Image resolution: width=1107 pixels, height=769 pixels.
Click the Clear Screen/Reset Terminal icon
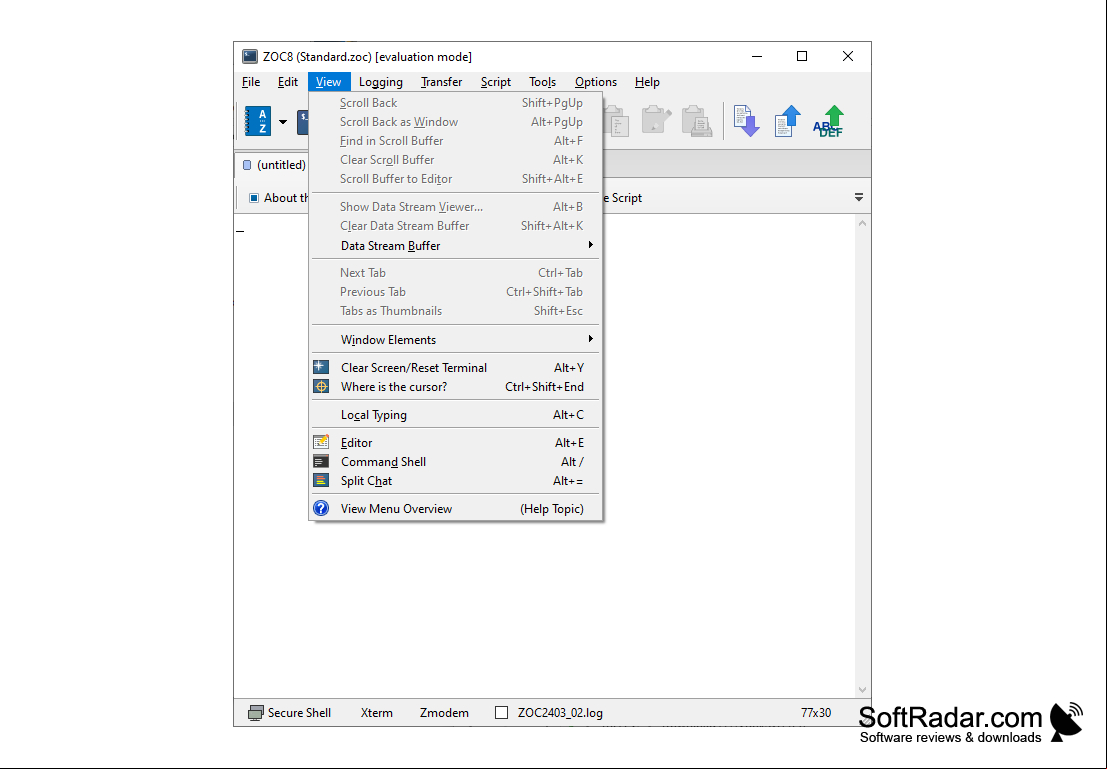coord(321,367)
